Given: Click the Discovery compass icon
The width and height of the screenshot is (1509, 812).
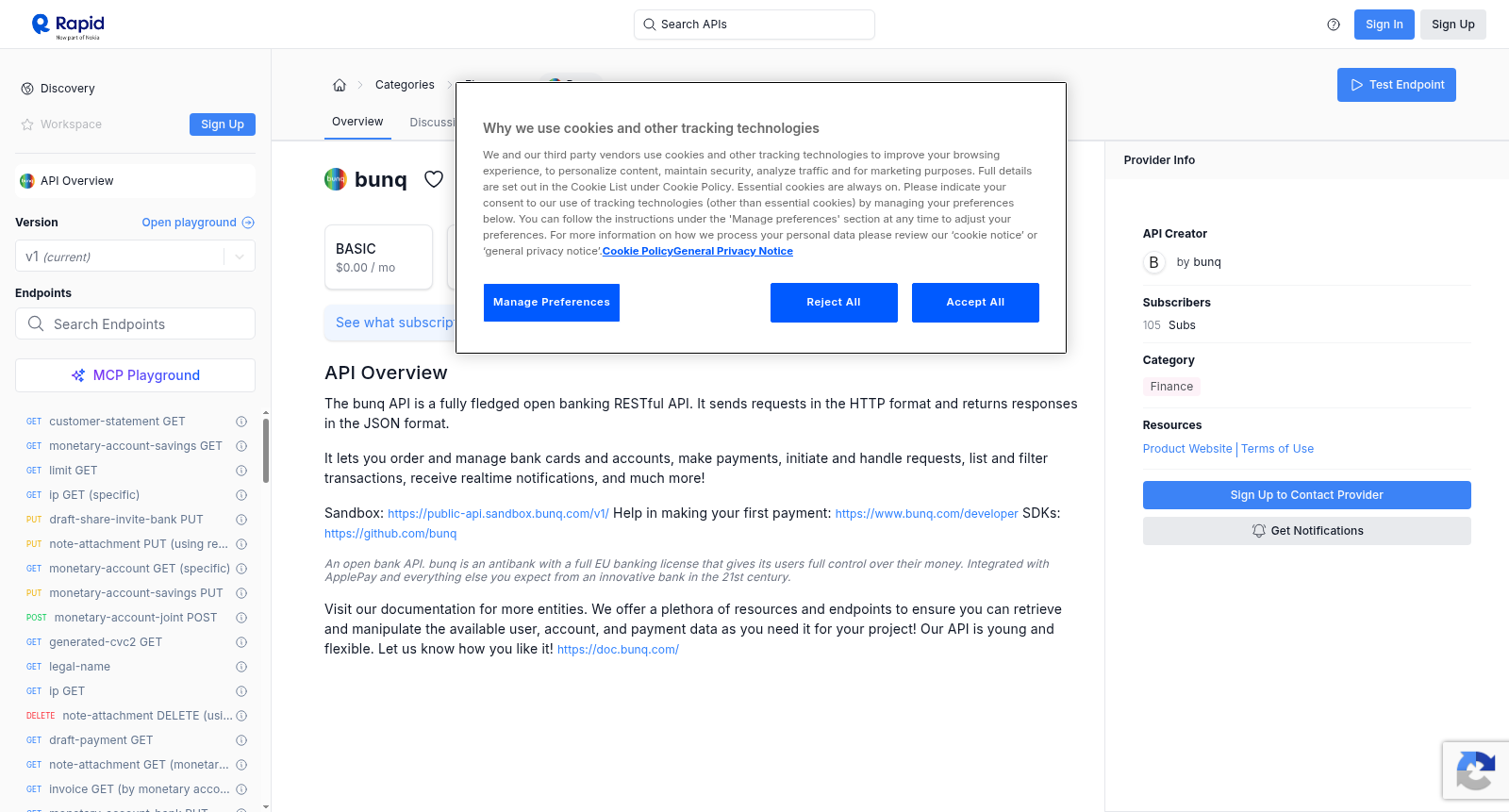Looking at the screenshot, I should tap(27, 89).
